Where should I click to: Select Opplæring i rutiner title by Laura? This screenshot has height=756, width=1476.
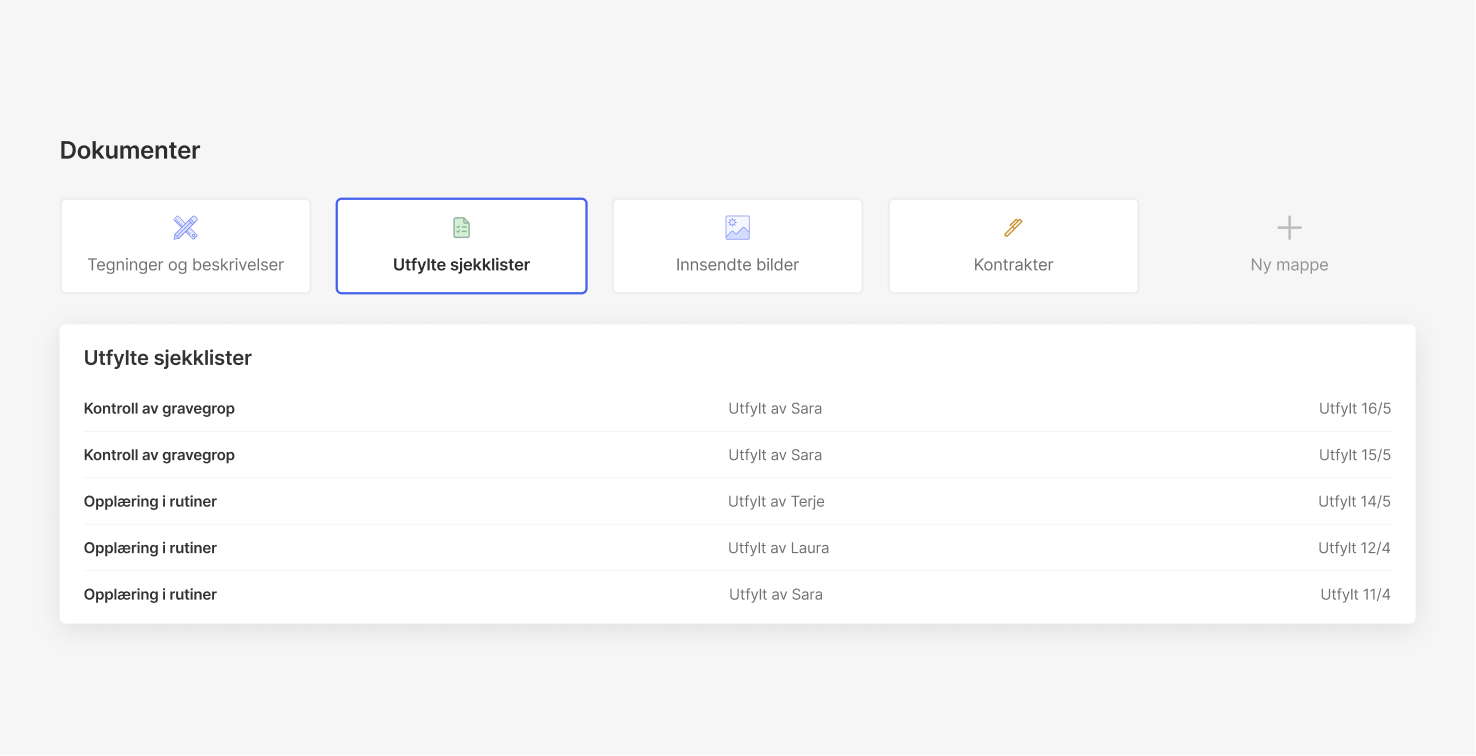click(x=150, y=548)
